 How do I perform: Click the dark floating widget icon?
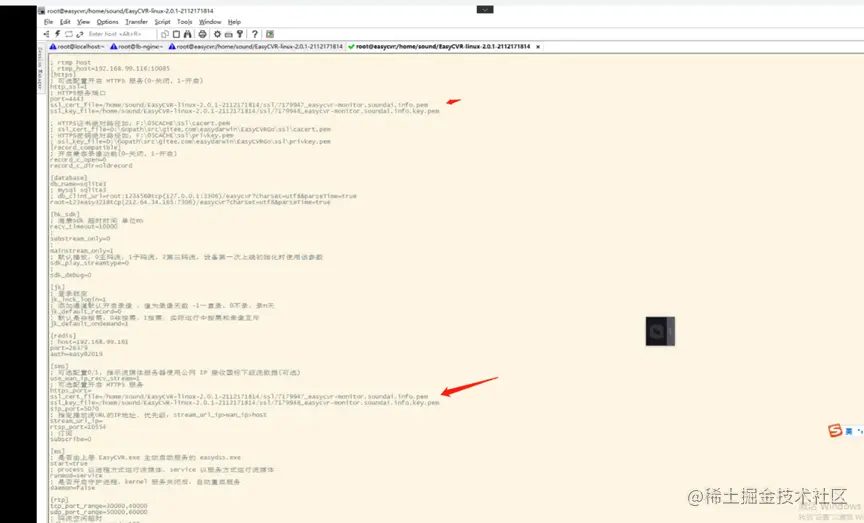pyautogui.click(x=660, y=331)
